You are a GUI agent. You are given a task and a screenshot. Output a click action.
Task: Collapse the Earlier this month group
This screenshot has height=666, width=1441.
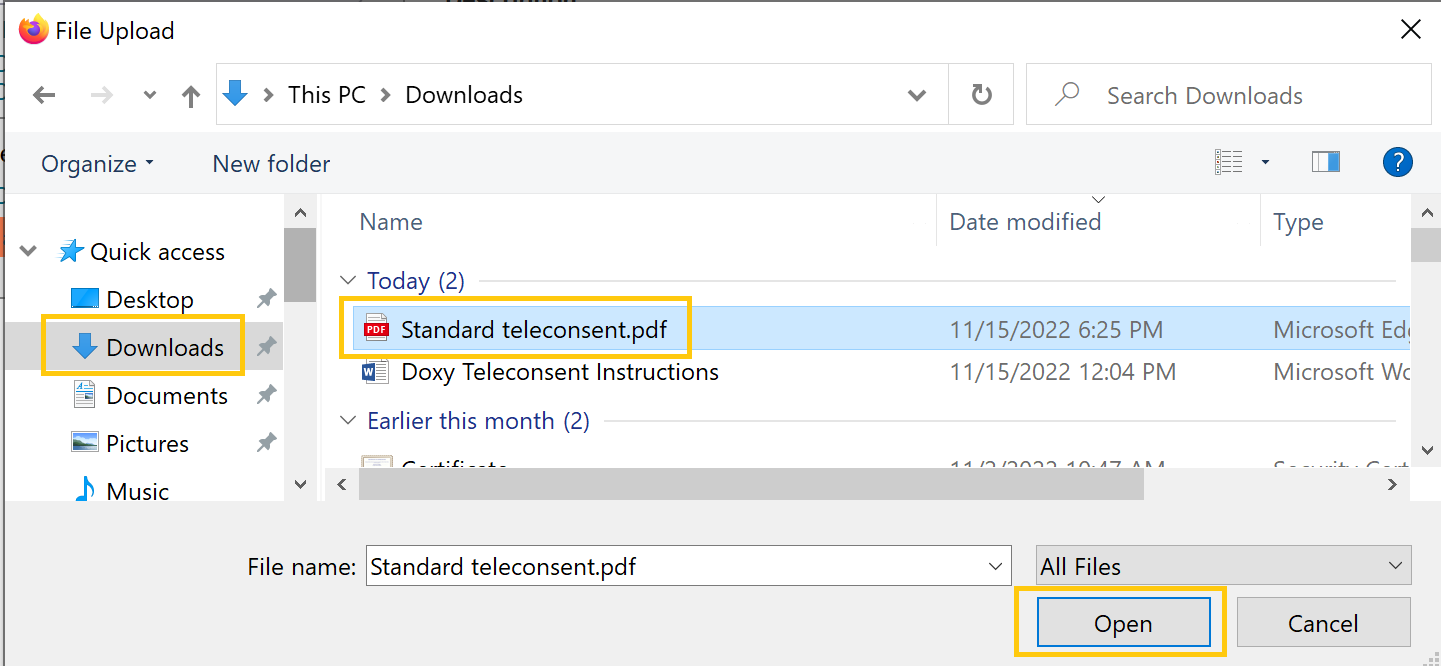(x=348, y=421)
